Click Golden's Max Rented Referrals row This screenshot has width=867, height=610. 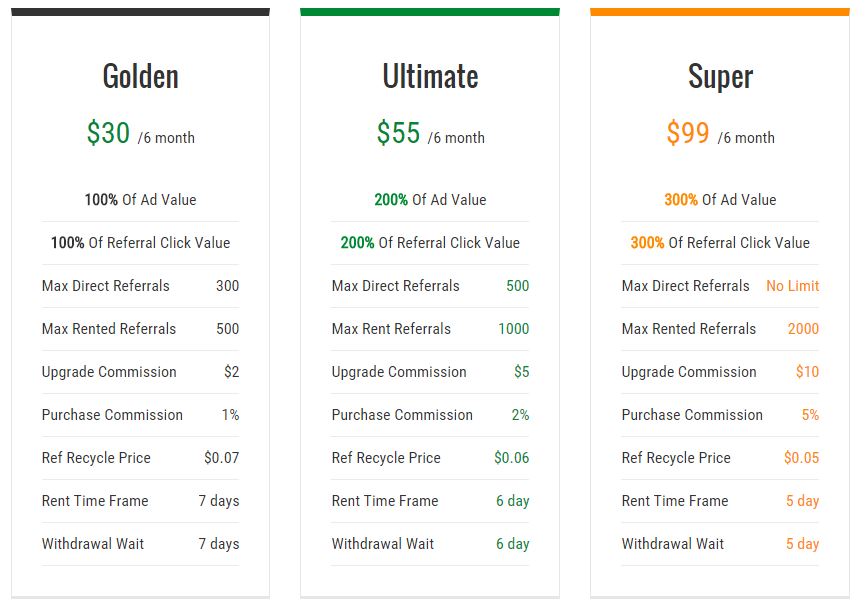pos(140,329)
